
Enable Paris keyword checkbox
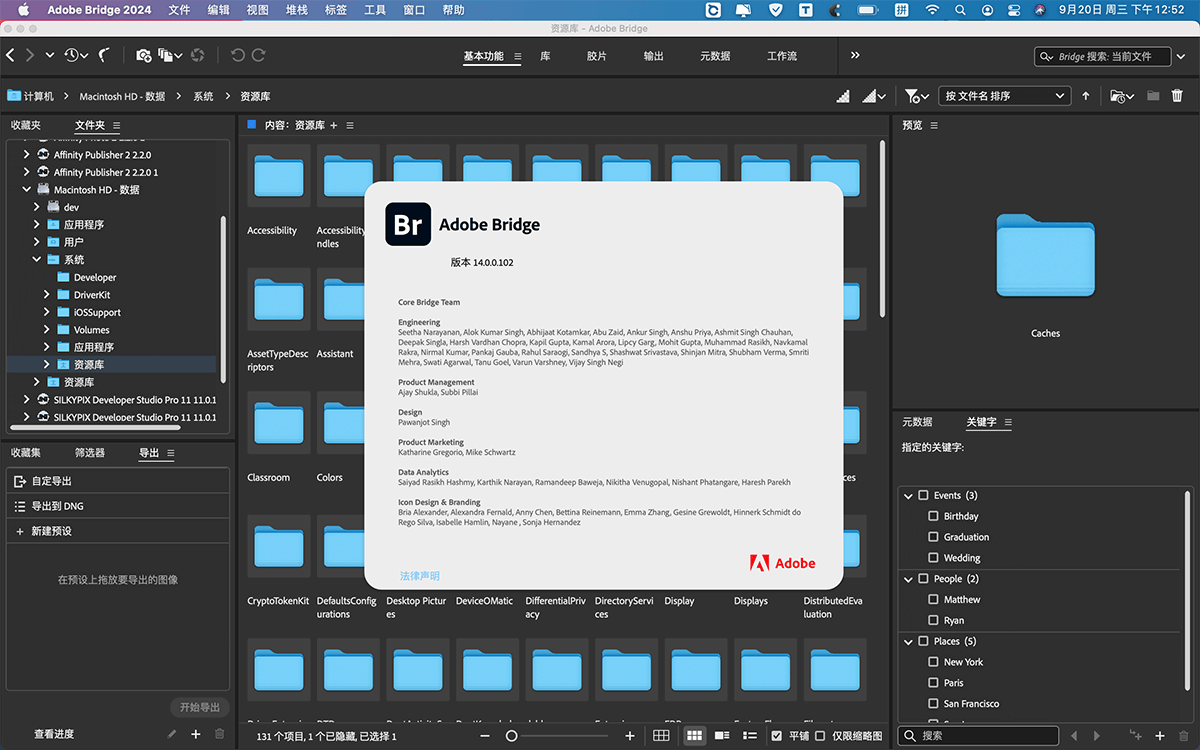(934, 683)
